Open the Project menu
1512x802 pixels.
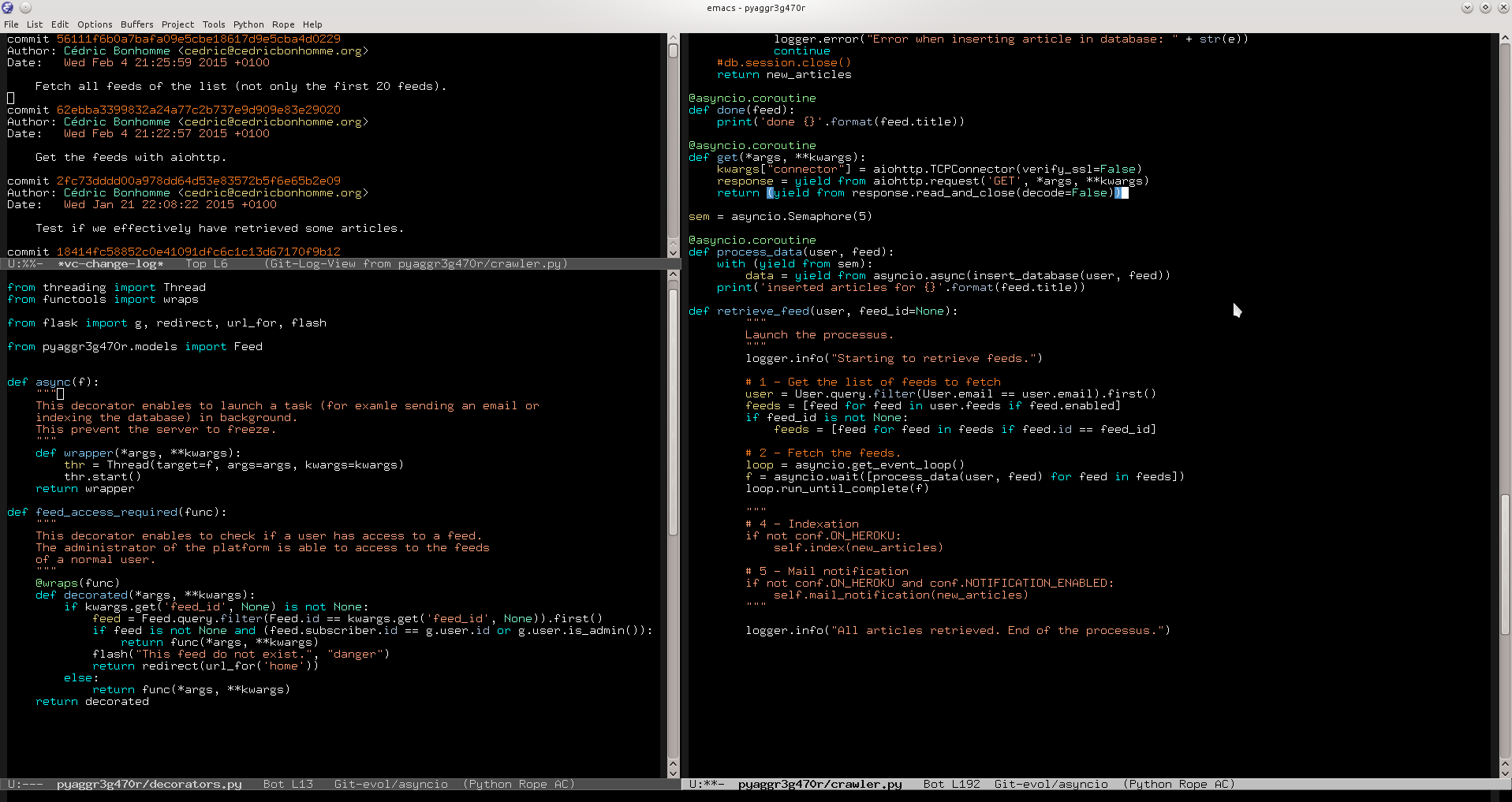(x=177, y=24)
